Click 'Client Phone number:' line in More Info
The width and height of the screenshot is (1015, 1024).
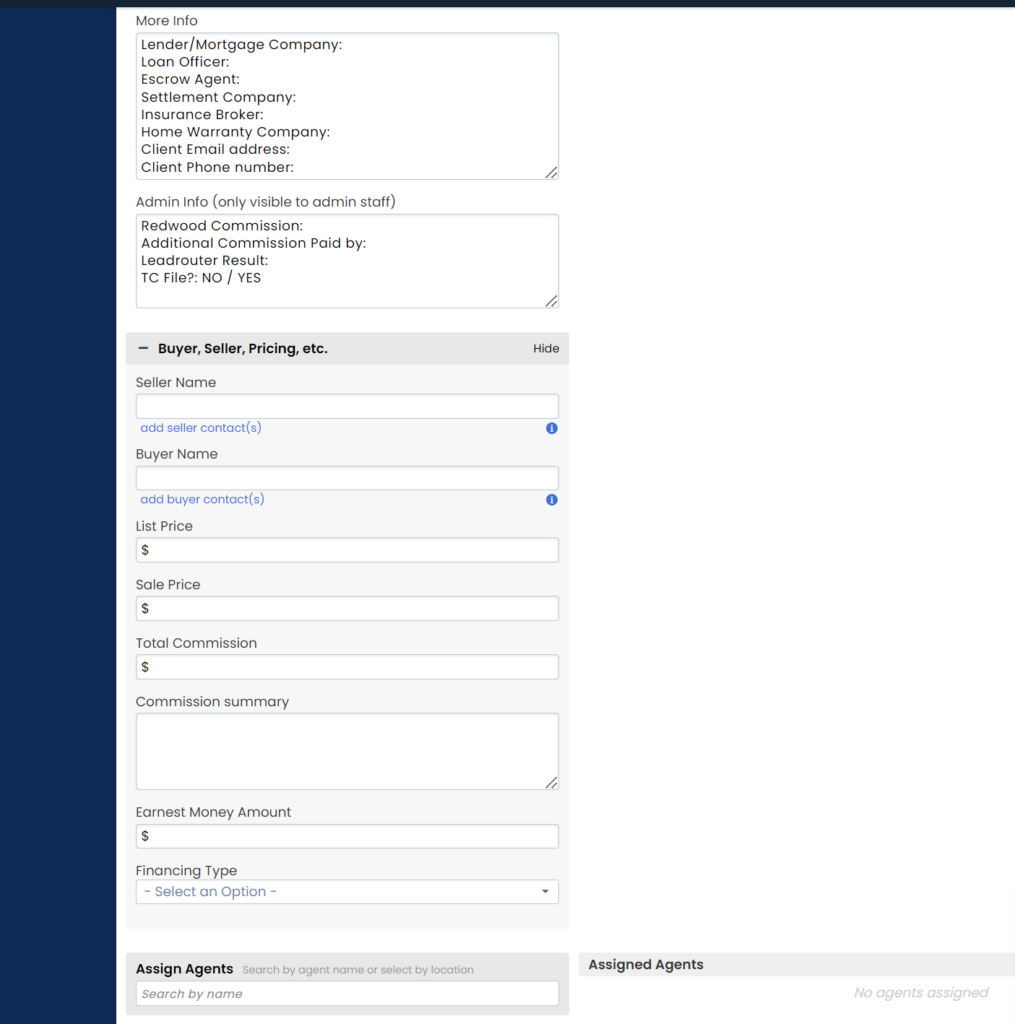pos(218,167)
